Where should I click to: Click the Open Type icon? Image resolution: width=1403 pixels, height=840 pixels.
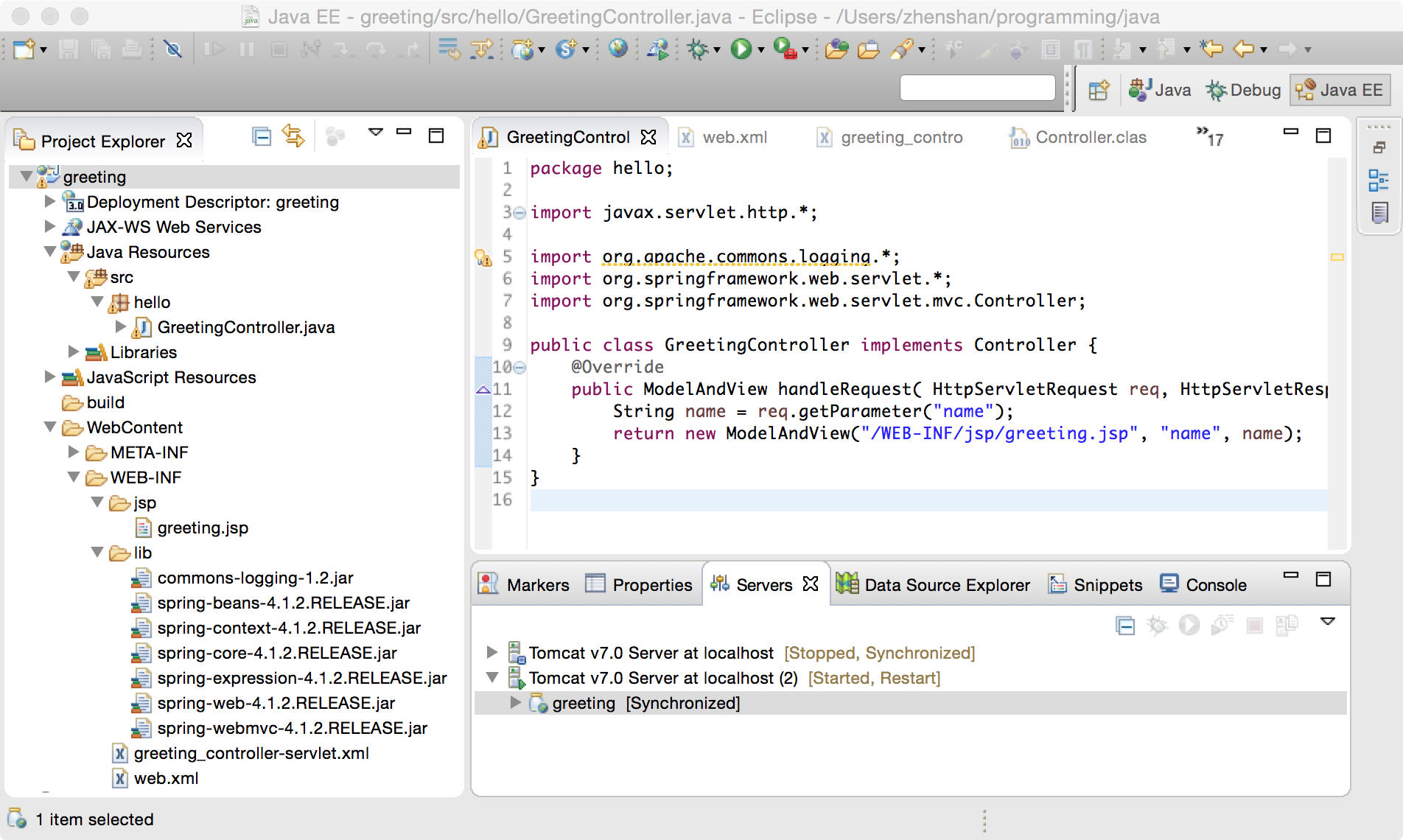coord(836,49)
